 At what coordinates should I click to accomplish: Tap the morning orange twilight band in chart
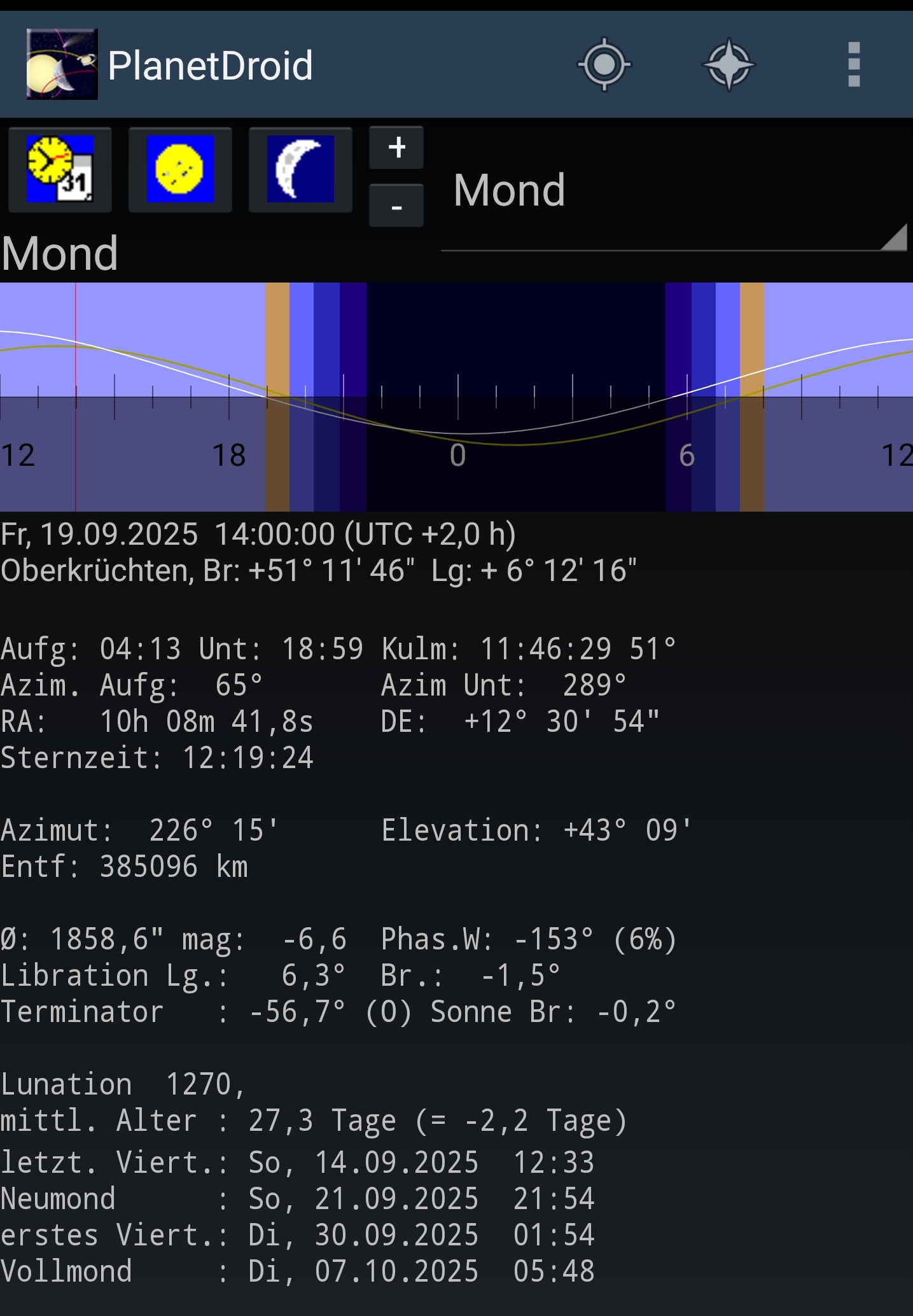click(x=752, y=397)
